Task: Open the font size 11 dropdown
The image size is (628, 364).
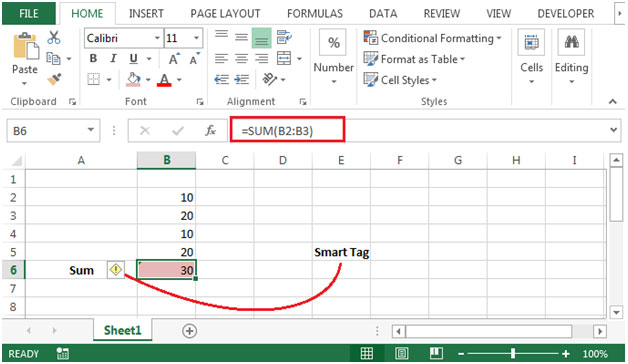Action: pos(196,38)
